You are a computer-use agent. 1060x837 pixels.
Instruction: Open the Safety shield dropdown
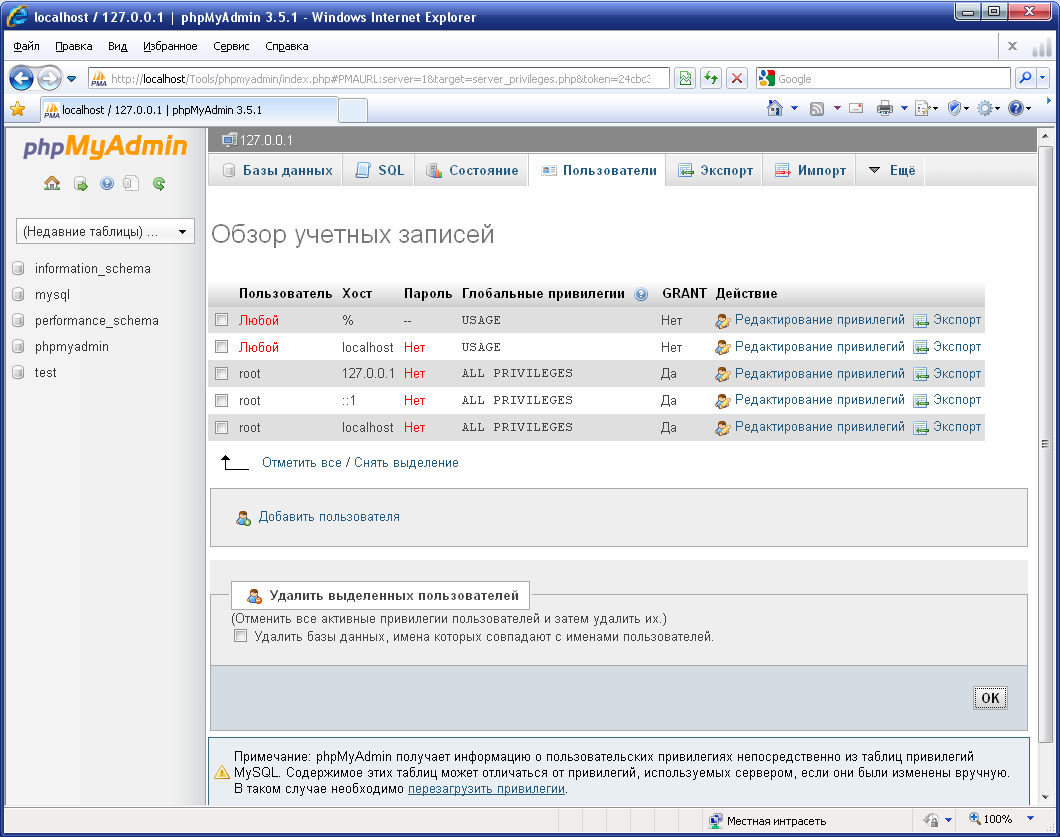pos(958,108)
